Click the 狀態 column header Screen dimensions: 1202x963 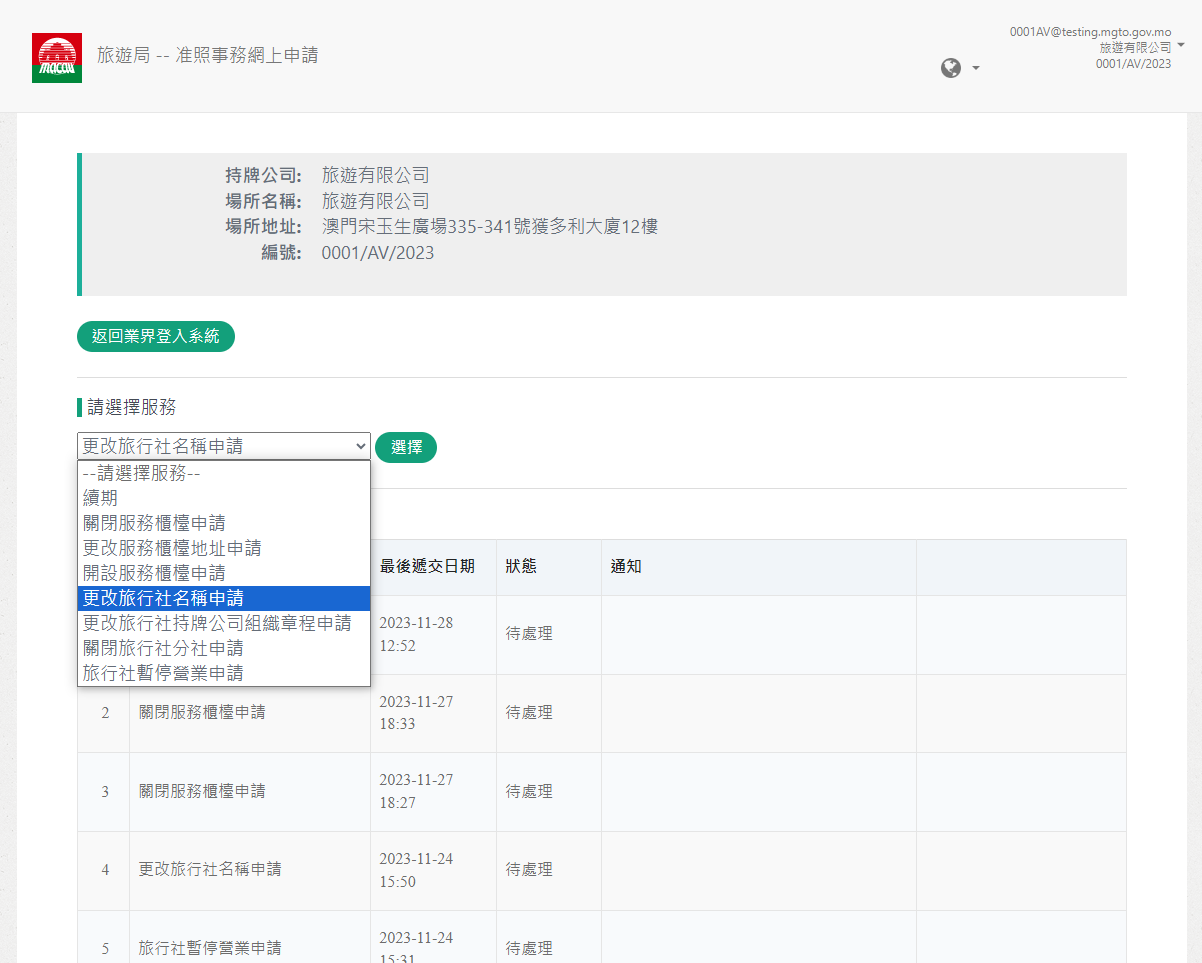tap(521, 567)
